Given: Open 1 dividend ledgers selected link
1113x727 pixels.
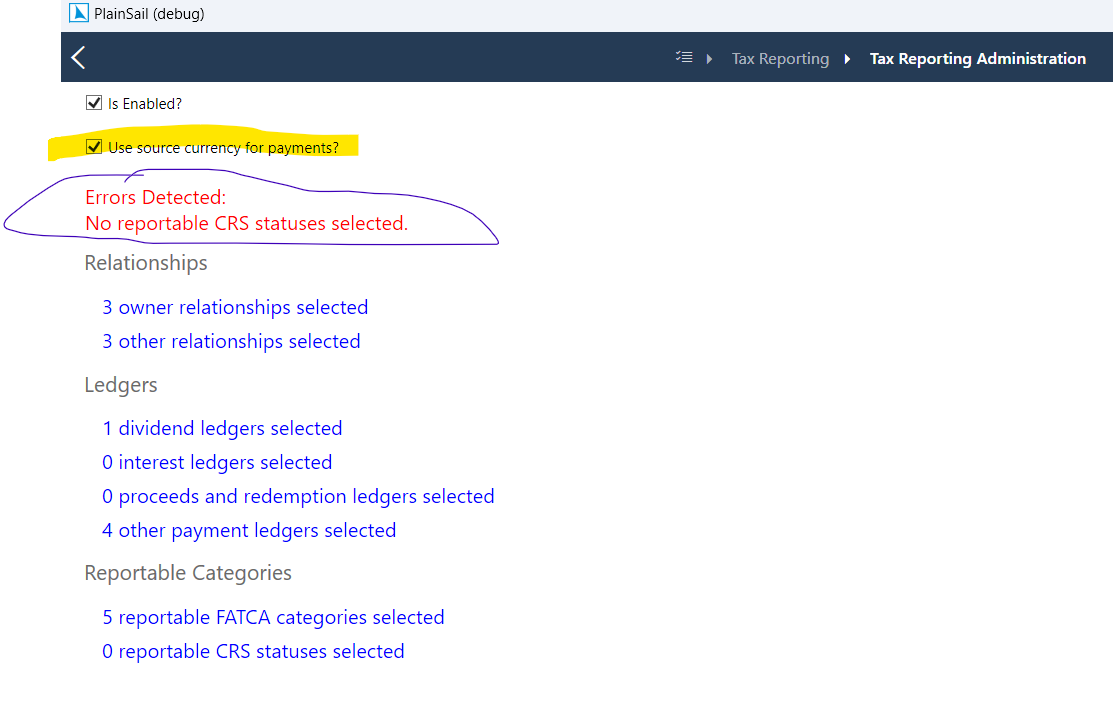Looking at the screenshot, I should pyautogui.click(x=222, y=428).
